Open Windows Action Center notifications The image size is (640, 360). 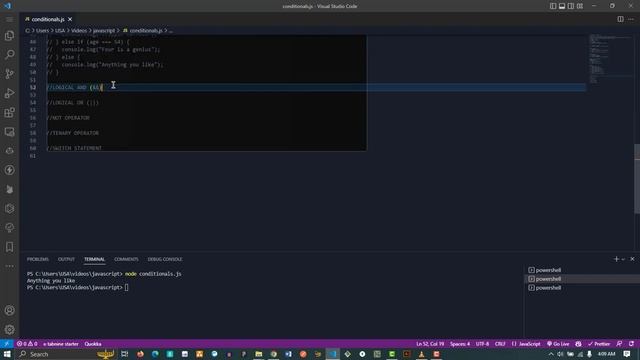pos(627,354)
